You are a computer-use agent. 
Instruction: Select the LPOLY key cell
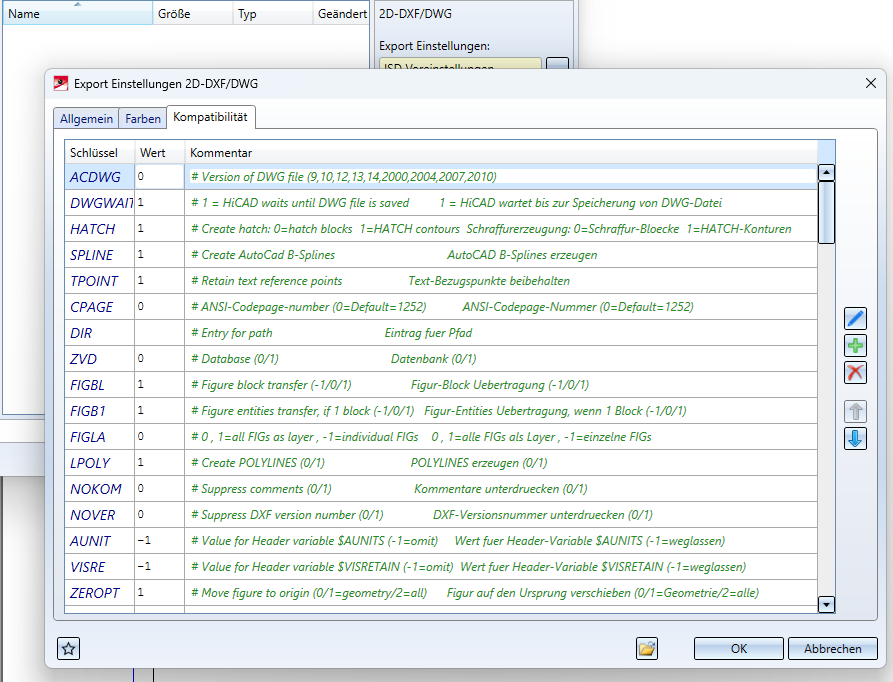(x=100, y=463)
